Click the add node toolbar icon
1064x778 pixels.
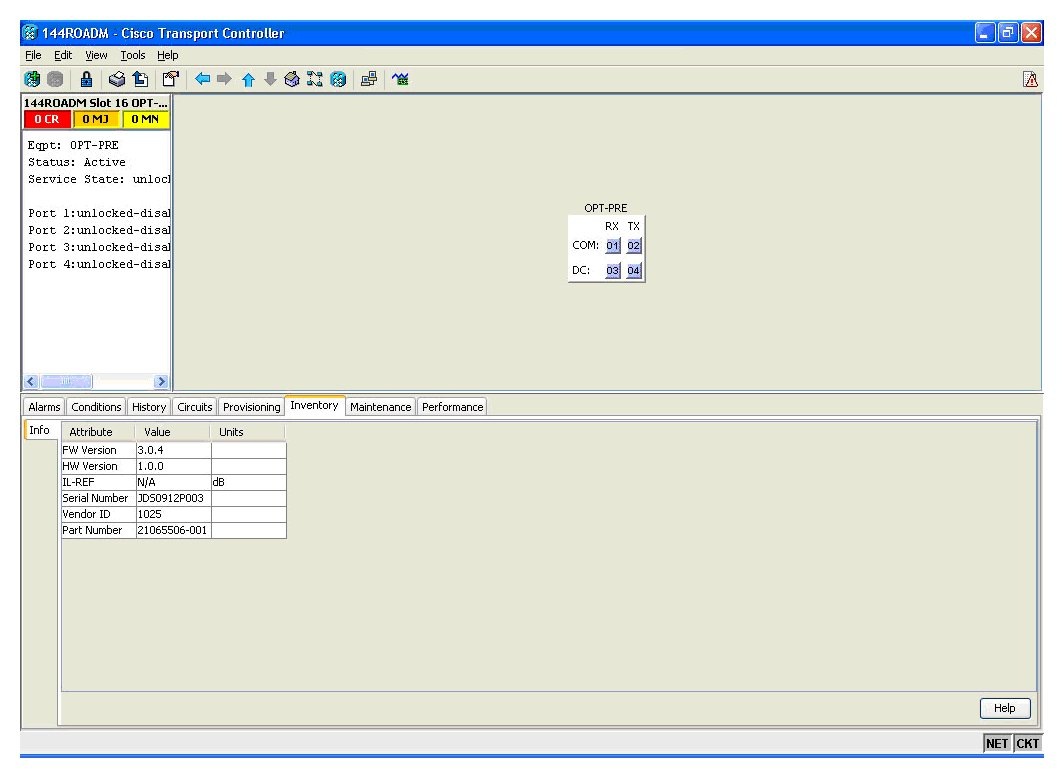tap(32, 79)
